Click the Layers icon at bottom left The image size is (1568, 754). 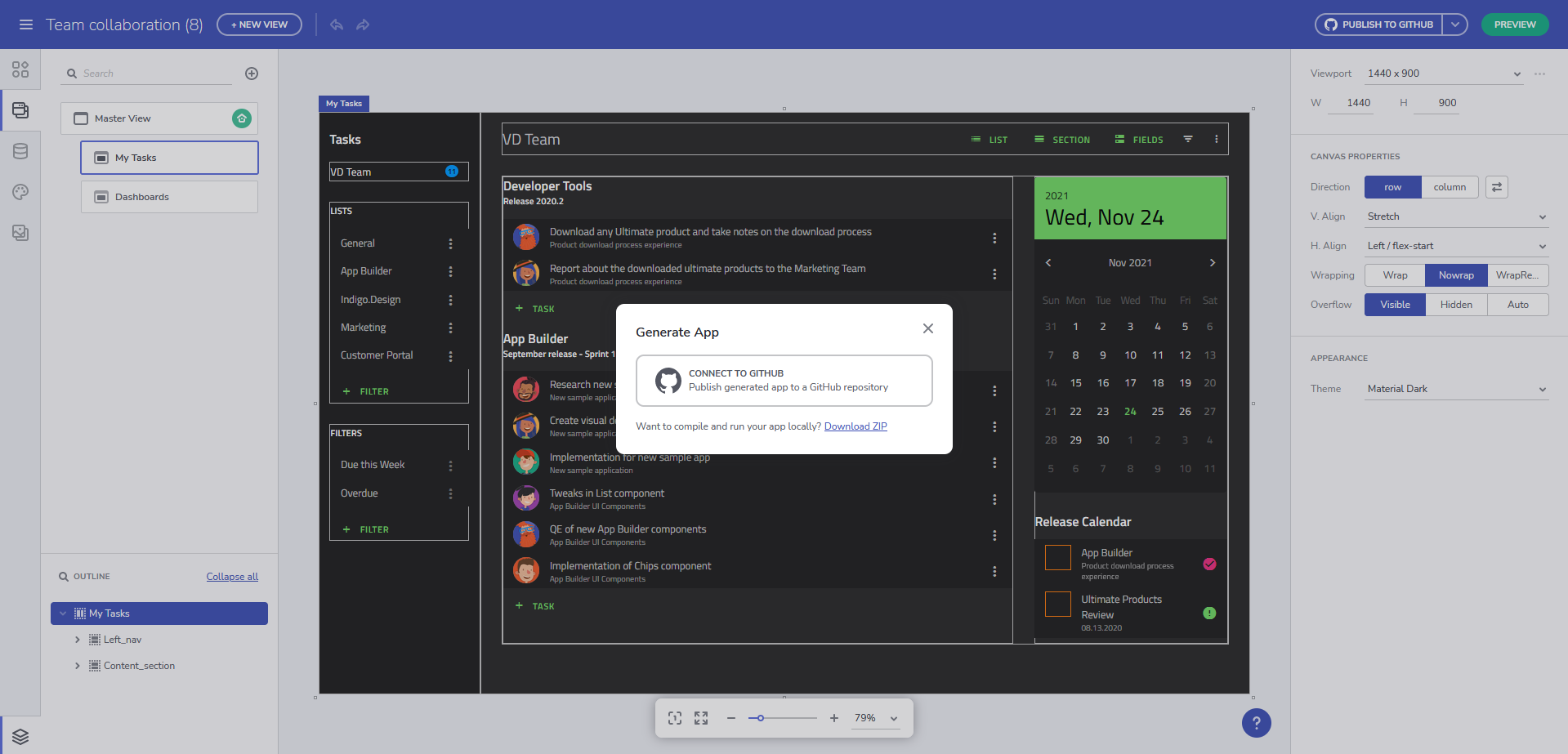20,735
